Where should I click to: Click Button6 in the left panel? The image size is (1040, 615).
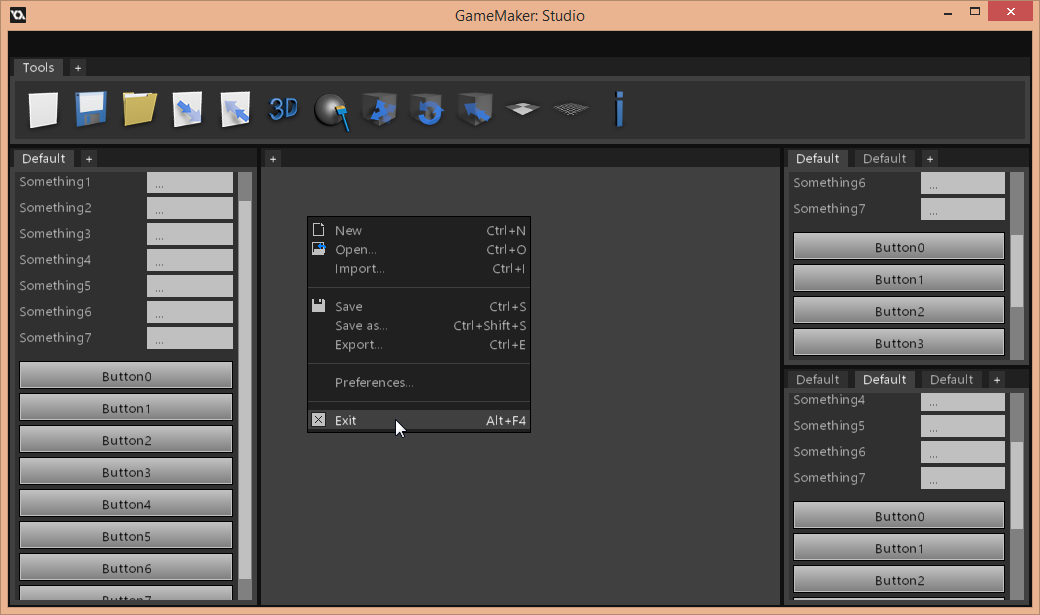pyautogui.click(x=126, y=567)
